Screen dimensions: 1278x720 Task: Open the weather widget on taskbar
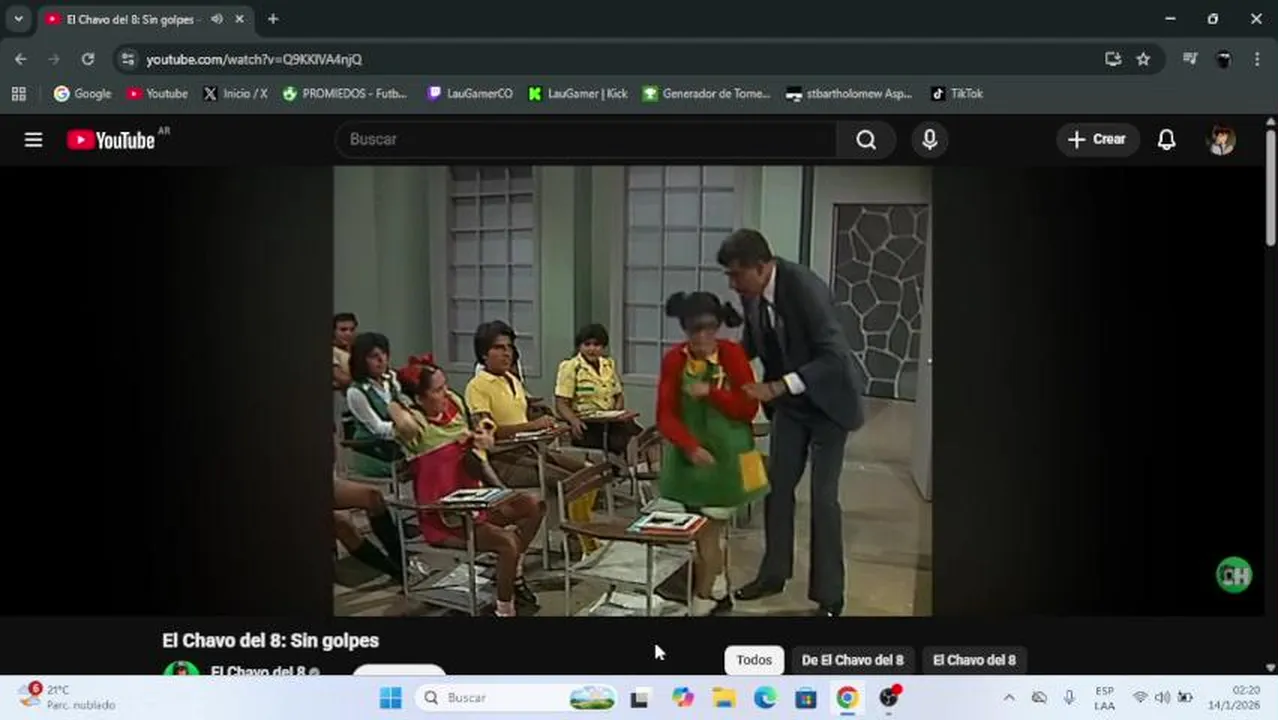[x=66, y=697]
